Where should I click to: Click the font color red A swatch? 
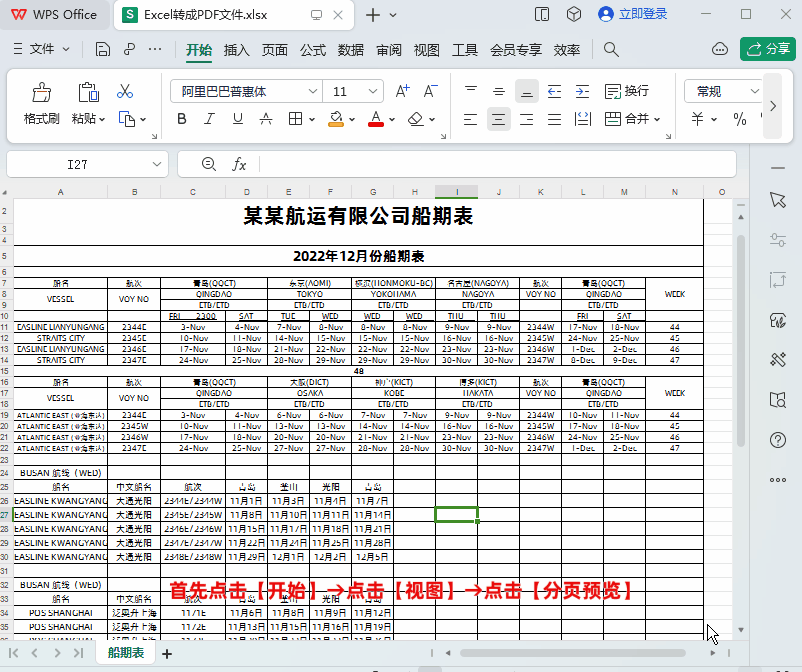click(376, 119)
